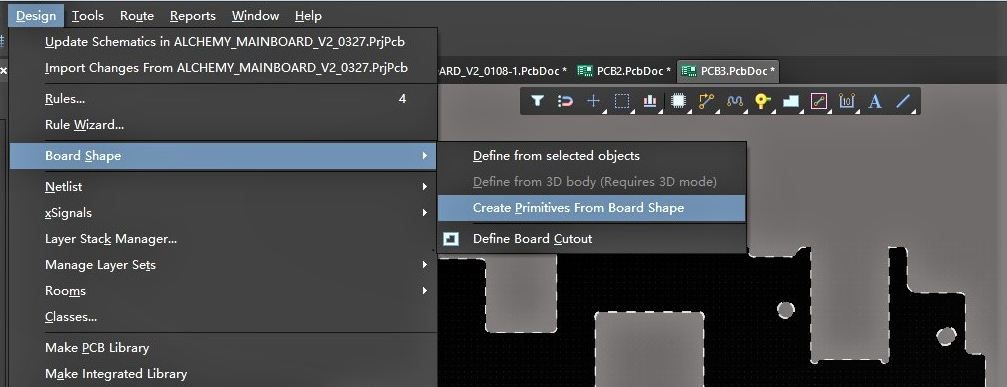Click the selection filter funnel icon
Image resolution: width=1007 pixels, height=387 pixels.
tap(538, 101)
